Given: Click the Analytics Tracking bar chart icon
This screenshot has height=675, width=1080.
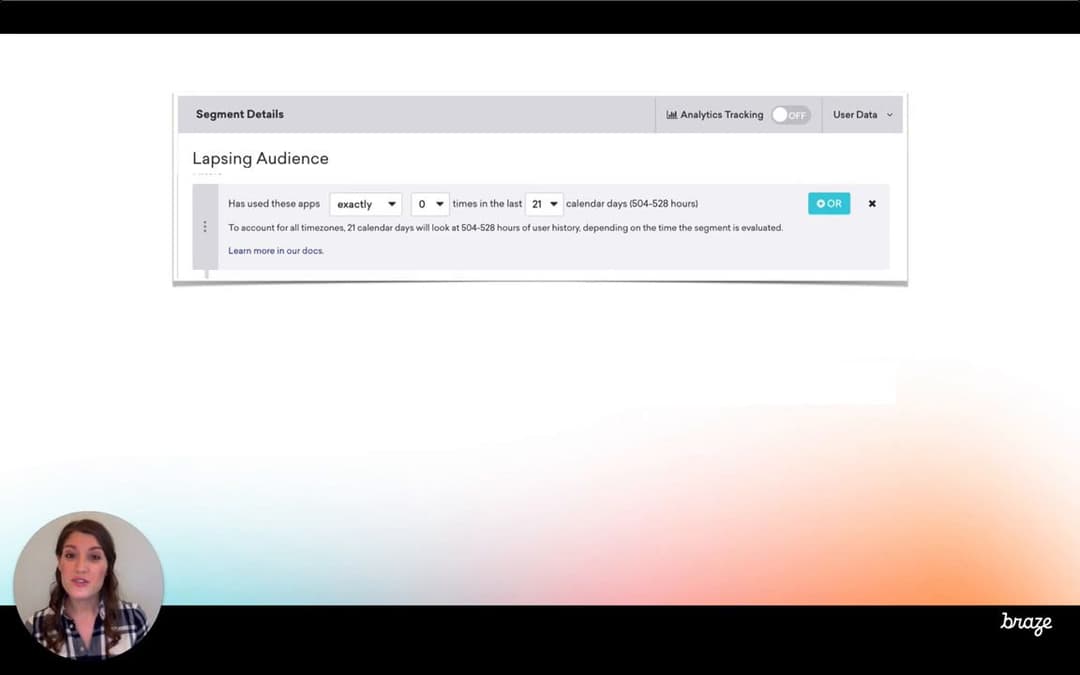Looking at the screenshot, I should [x=672, y=115].
